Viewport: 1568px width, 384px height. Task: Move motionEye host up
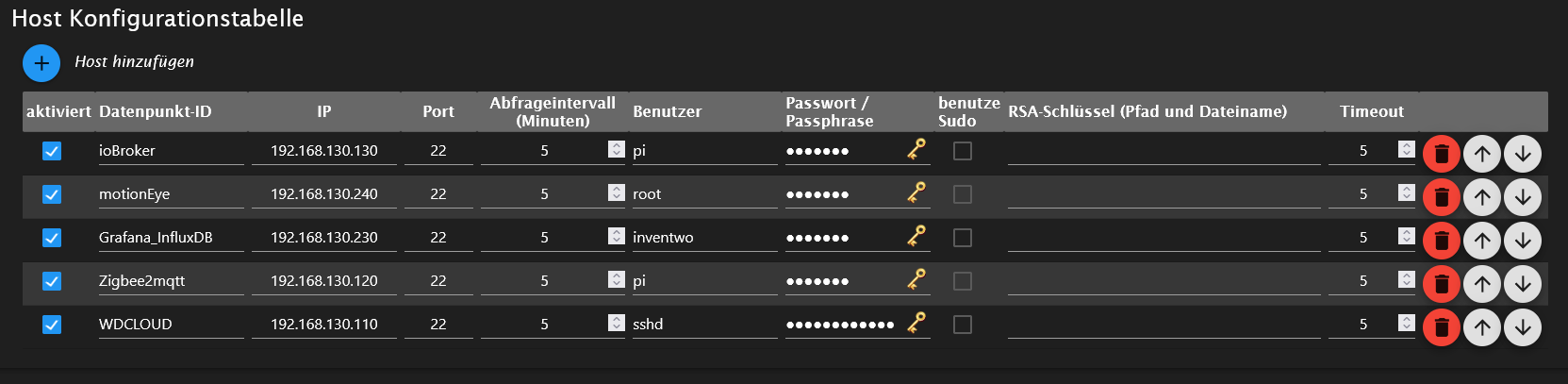pyautogui.click(x=1482, y=196)
